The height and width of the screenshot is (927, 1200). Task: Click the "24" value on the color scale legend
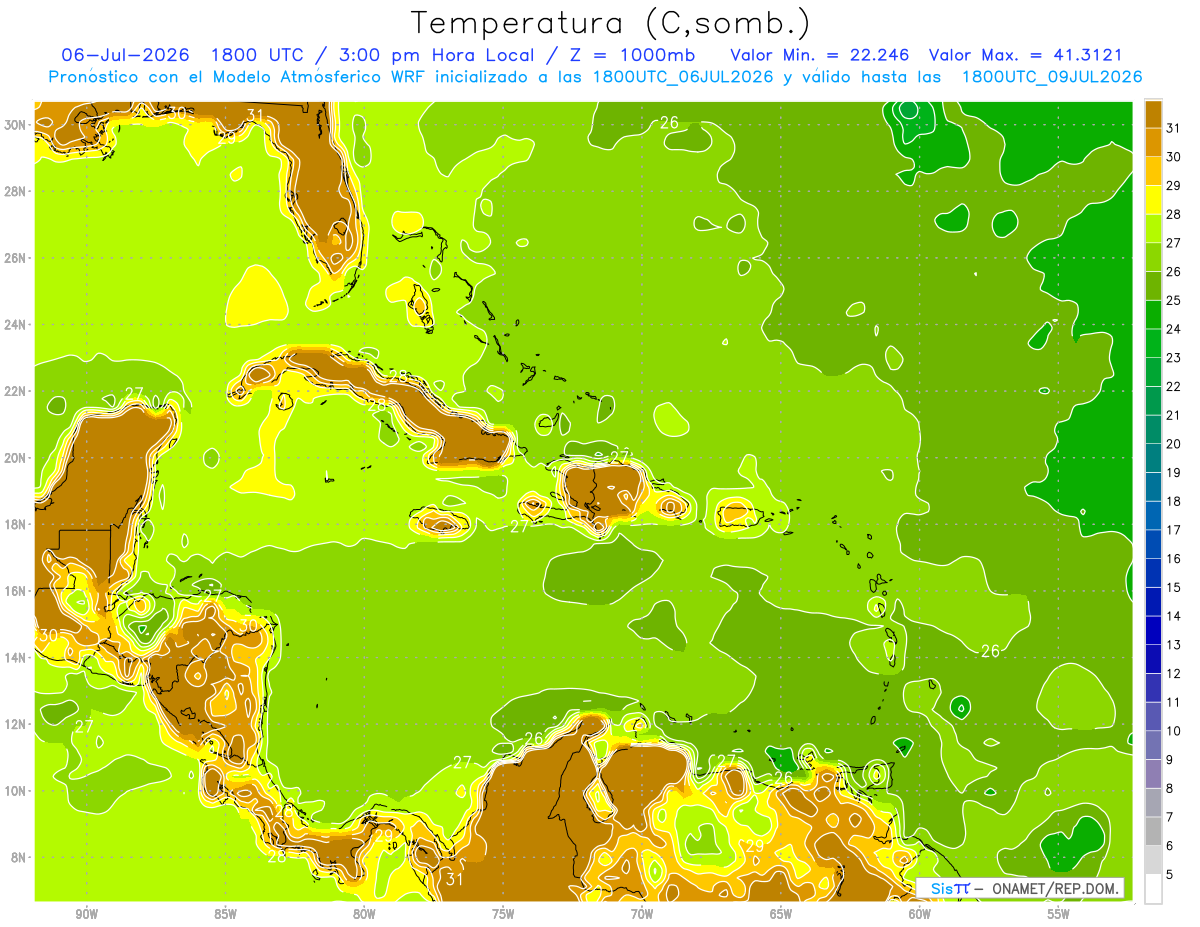[1174, 329]
